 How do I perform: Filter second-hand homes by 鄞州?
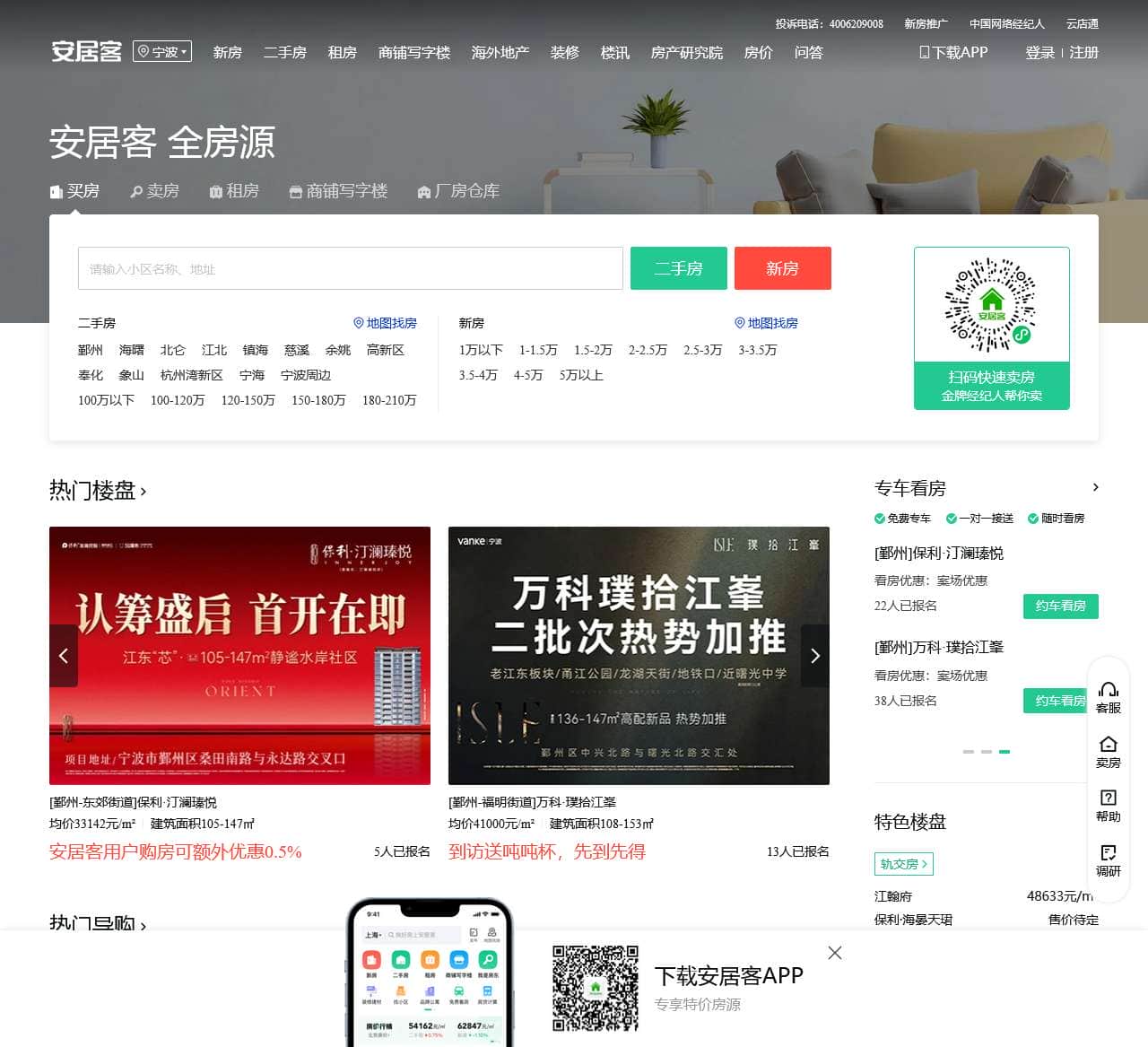click(x=91, y=350)
